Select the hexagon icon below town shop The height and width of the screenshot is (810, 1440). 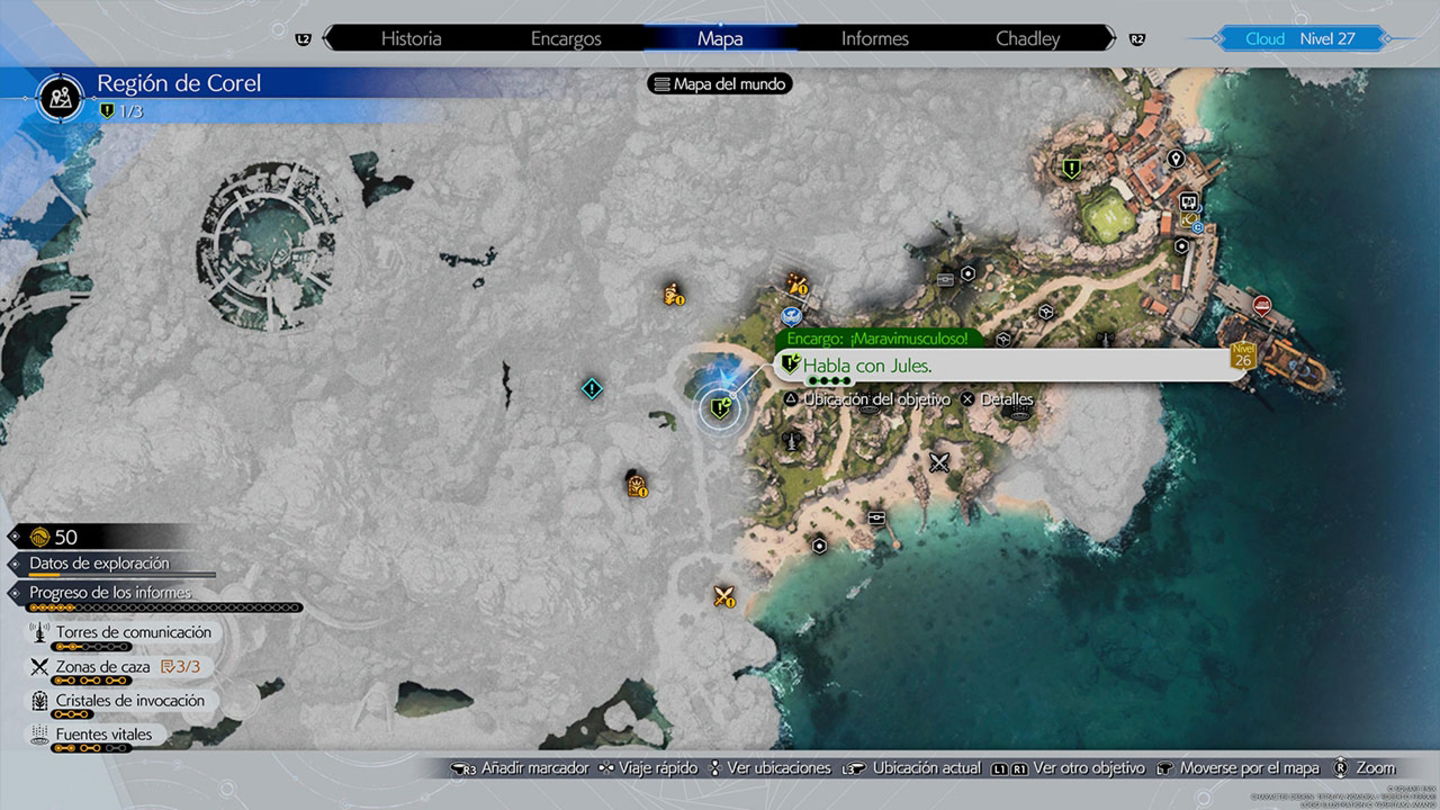click(x=1182, y=246)
